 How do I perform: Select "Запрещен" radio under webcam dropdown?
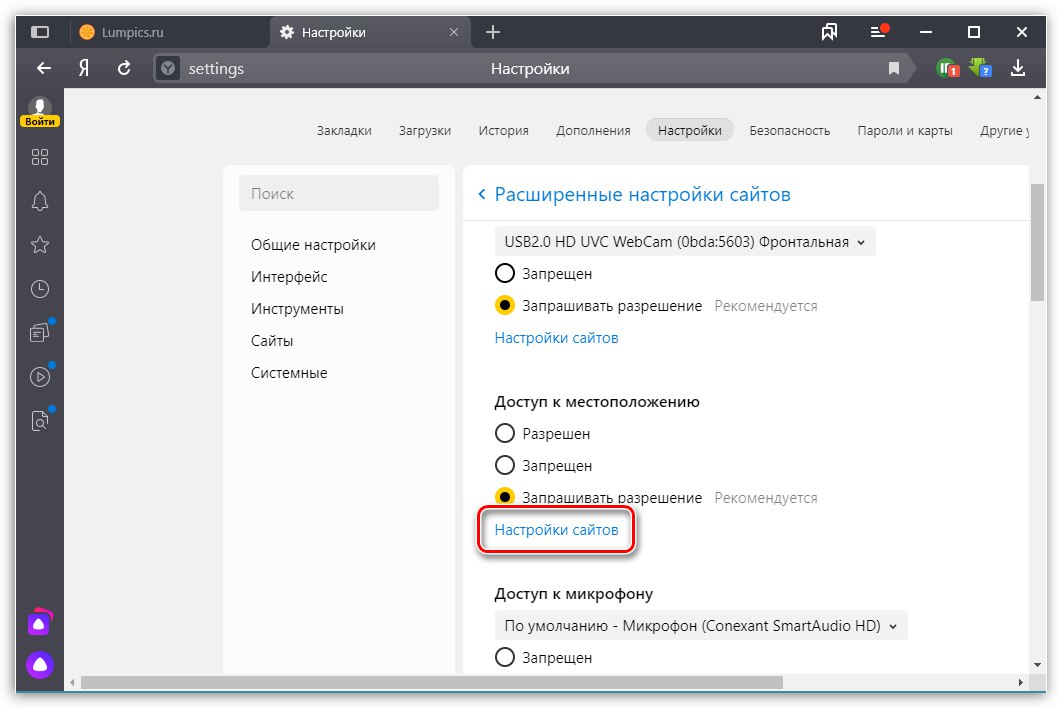click(505, 274)
